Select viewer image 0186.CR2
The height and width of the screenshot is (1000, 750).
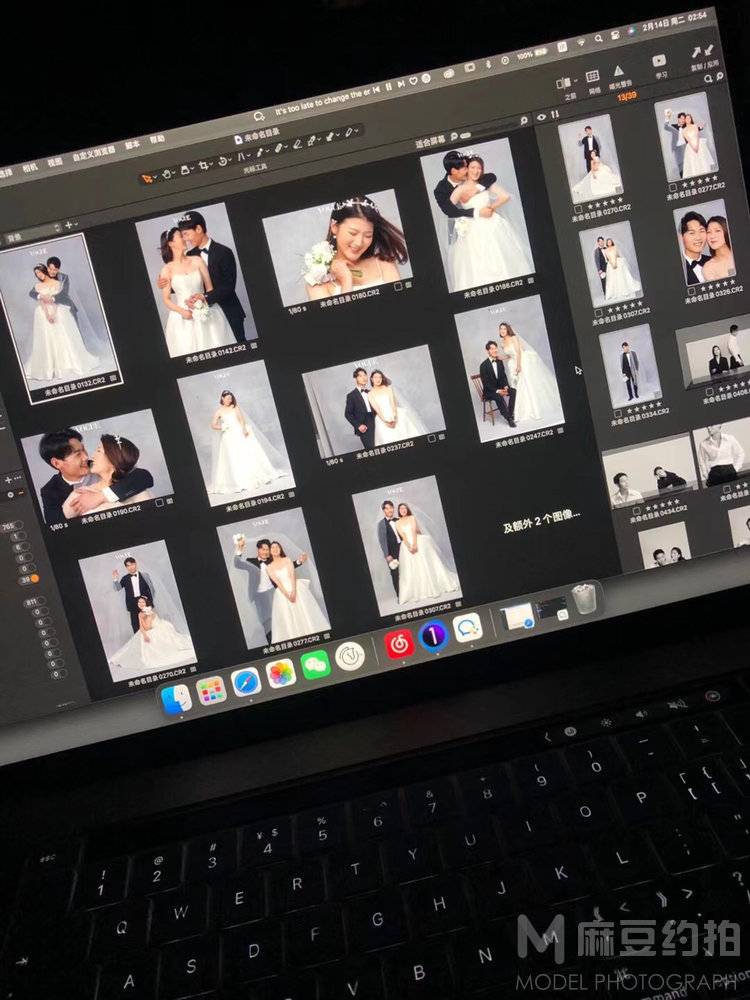pyautogui.click(x=476, y=216)
